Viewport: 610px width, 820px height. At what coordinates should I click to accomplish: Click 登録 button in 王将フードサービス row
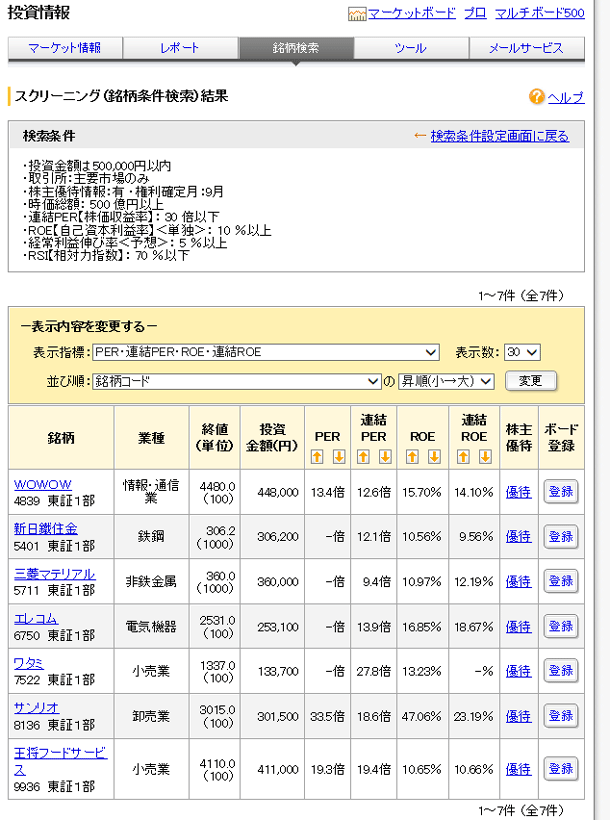click(561, 769)
